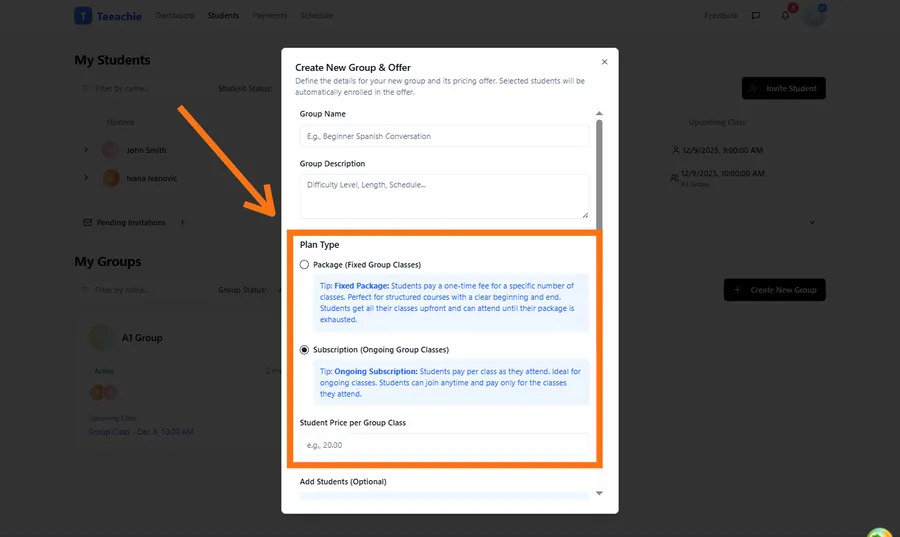Select Package (Fixed Group Classes) radio button

click(x=304, y=264)
